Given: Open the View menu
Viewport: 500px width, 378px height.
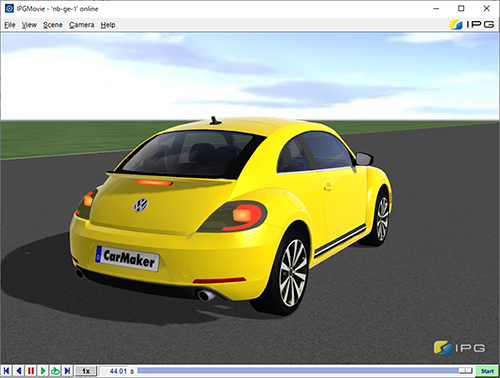Looking at the screenshot, I should coord(29,25).
